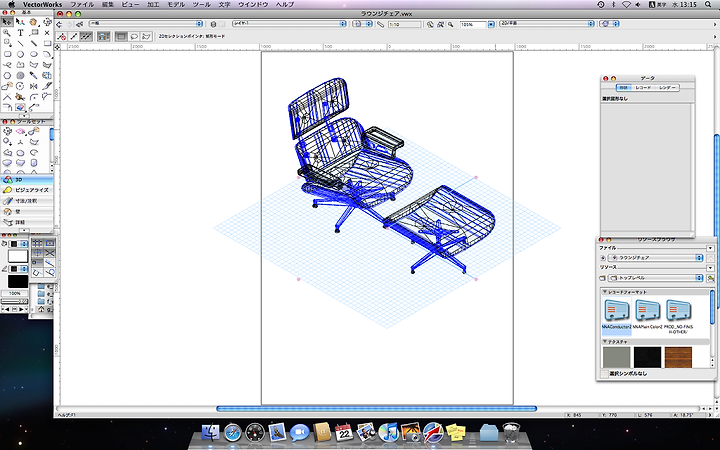
Task: Open the class dropdown in view bar
Action: point(146,24)
